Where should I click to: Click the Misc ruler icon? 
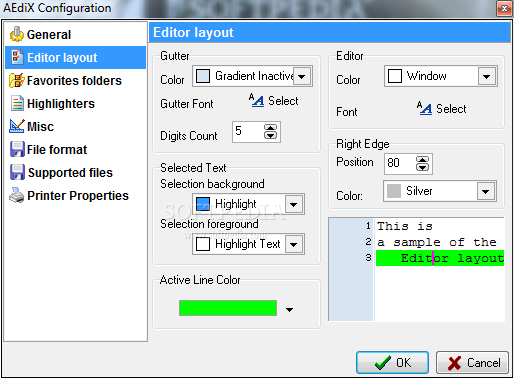click(x=17, y=126)
